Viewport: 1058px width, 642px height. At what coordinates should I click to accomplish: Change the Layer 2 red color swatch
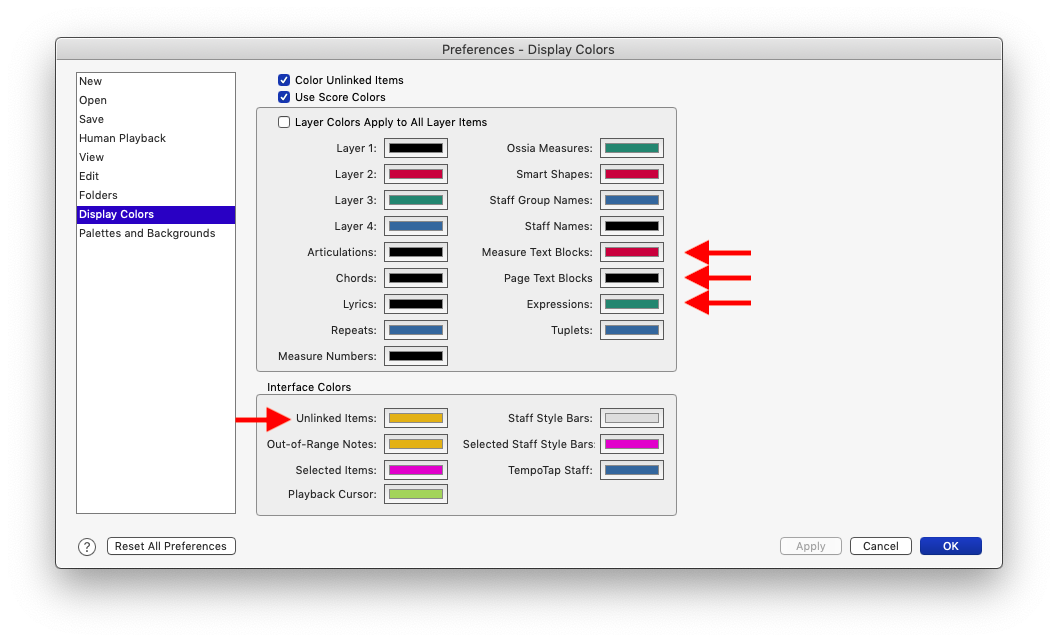[416, 174]
